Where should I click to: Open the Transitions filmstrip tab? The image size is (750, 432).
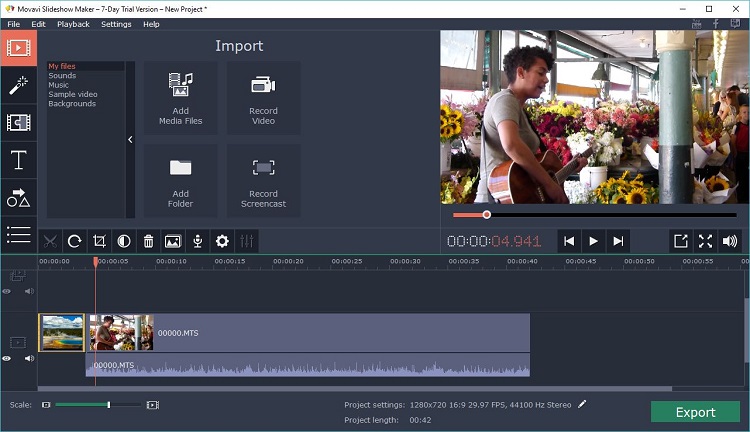pos(18,122)
